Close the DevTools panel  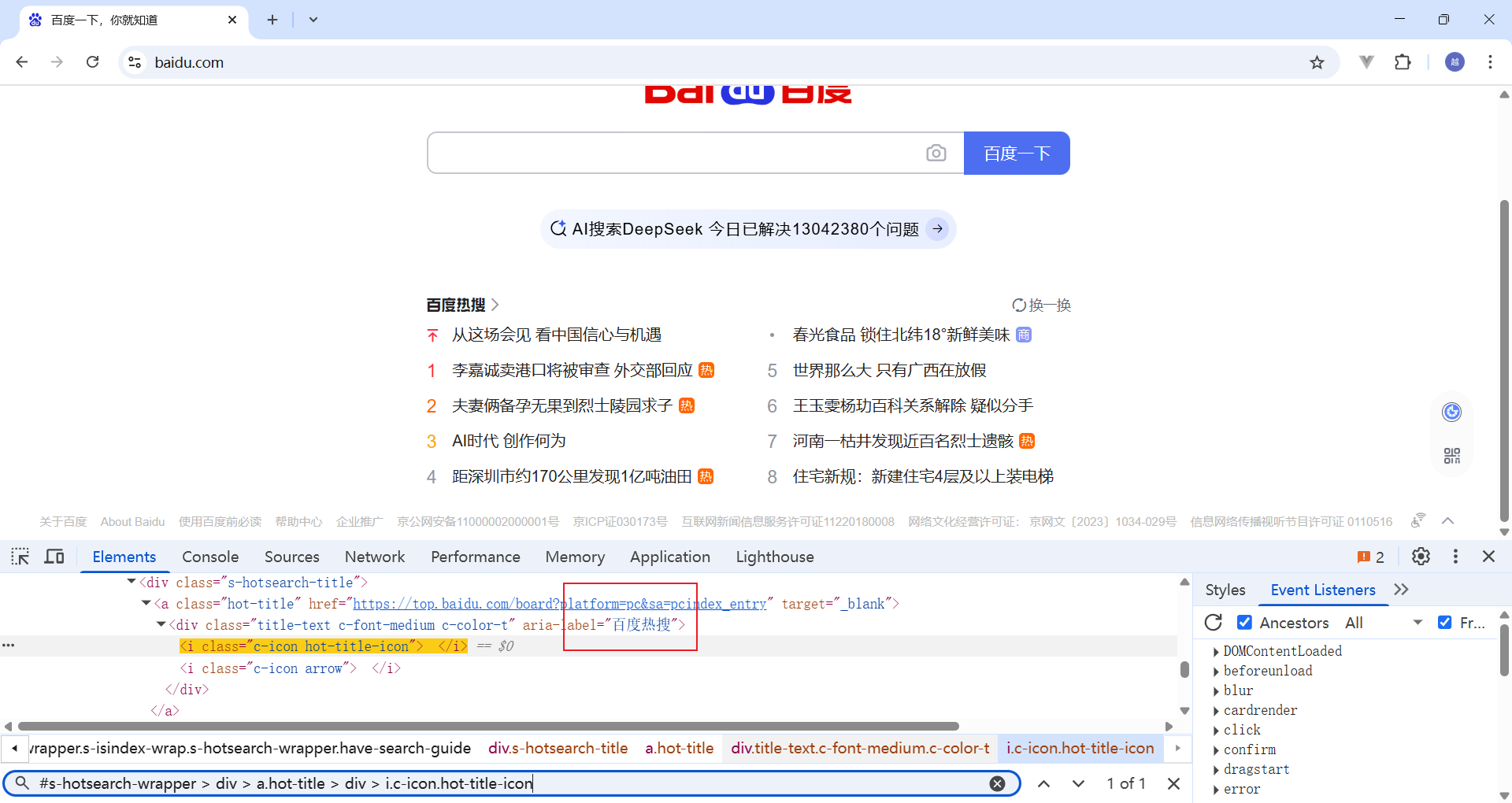point(1488,557)
